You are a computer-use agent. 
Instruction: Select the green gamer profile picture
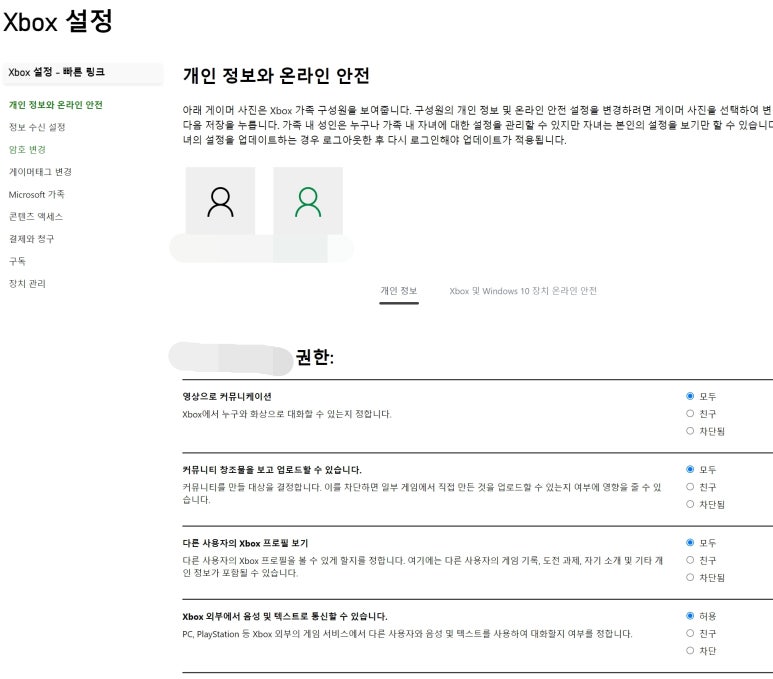(x=308, y=201)
